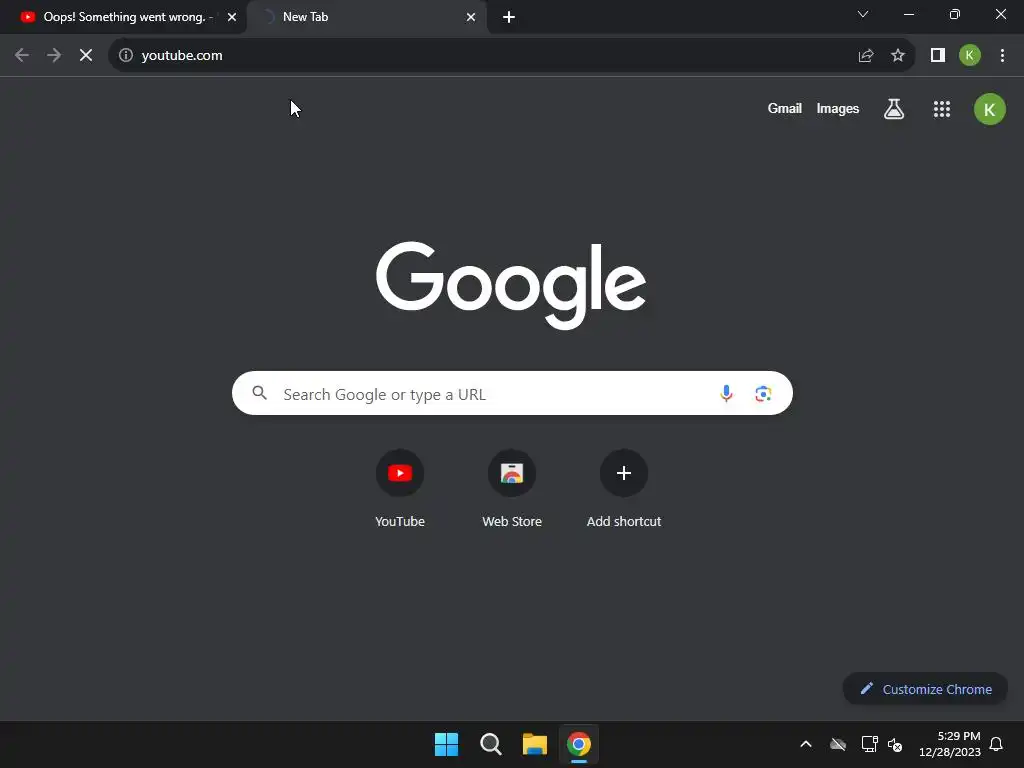Open File Explorer from taskbar

[534, 744]
